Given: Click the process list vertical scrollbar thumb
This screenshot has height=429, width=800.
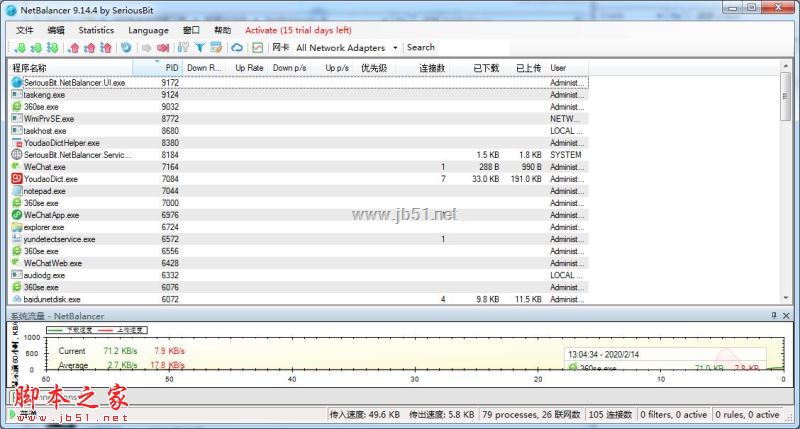Looking at the screenshot, I should tap(786, 96).
